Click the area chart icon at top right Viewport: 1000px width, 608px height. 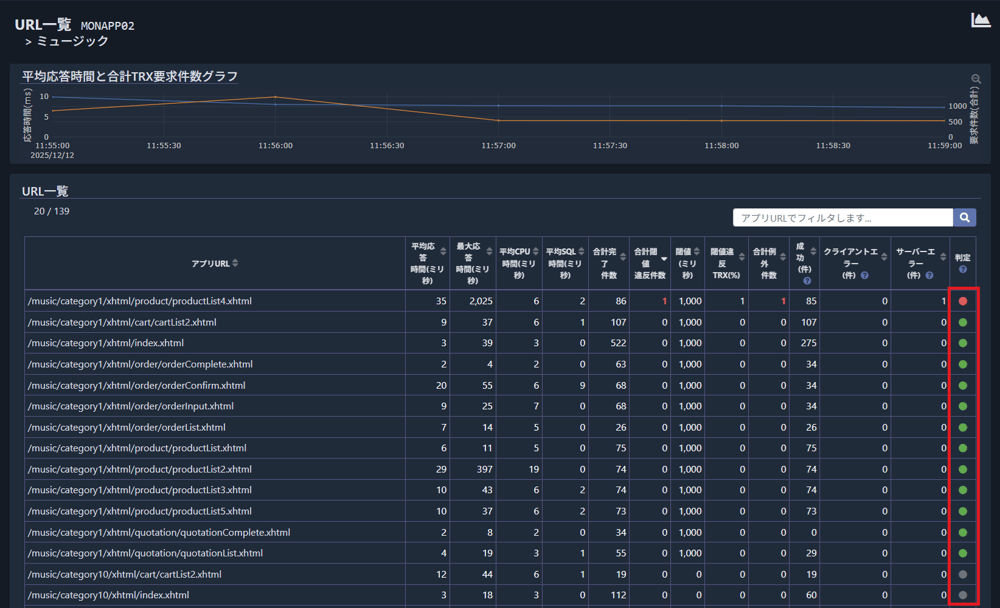tap(980, 21)
